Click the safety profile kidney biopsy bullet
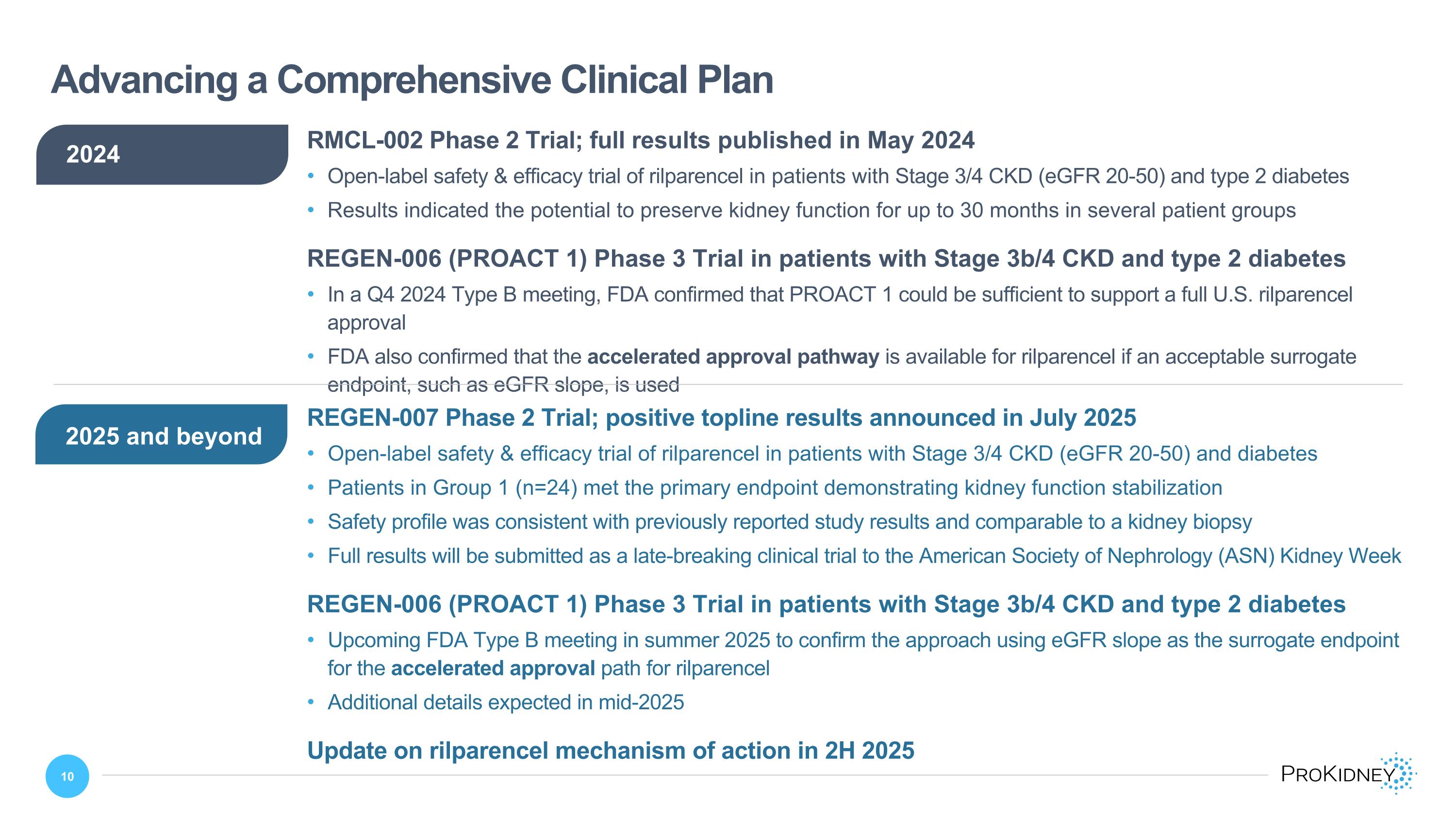The width and height of the screenshot is (1456, 819). point(789,522)
